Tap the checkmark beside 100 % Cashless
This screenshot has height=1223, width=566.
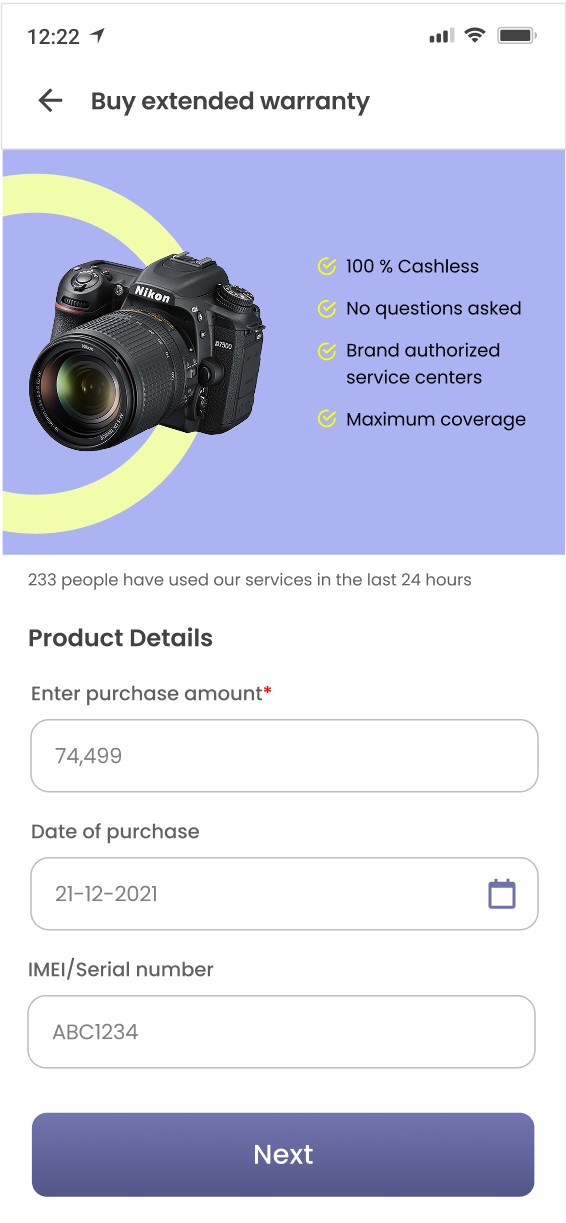327,266
